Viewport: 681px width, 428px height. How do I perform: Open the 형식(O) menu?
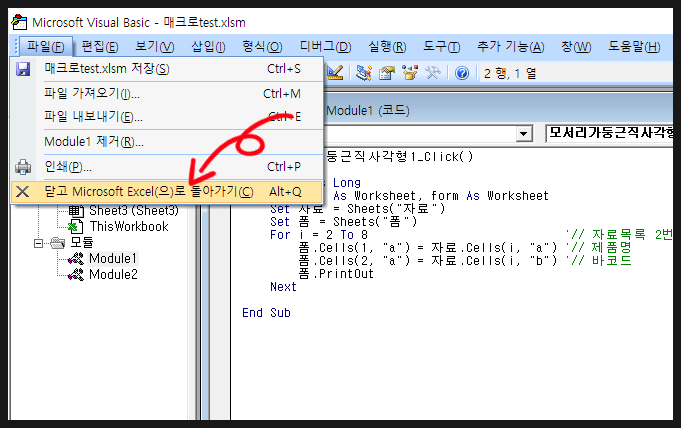point(262,46)
